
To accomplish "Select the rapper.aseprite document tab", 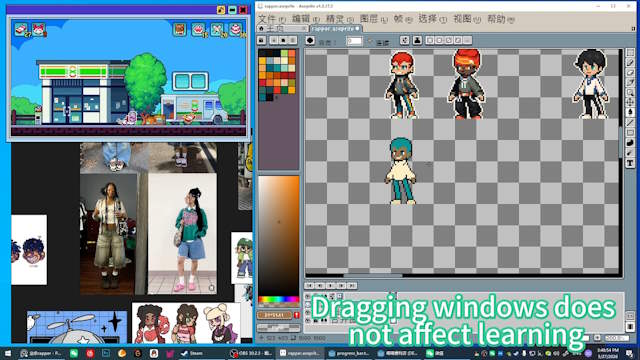I will [x=336, y=29].
